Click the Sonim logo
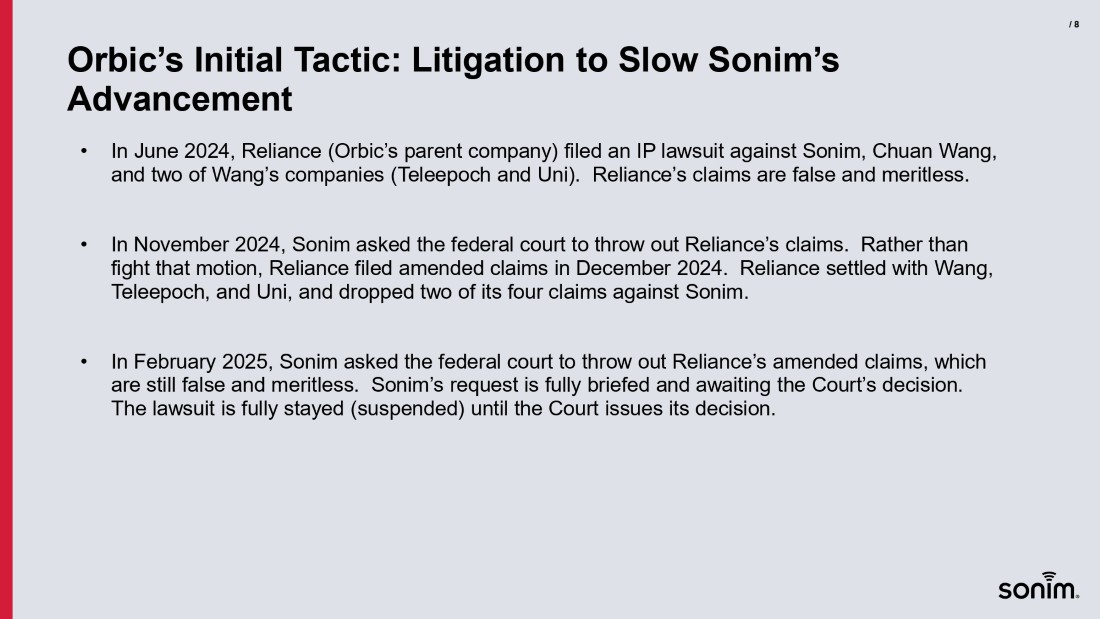This screenshot has width=1100, height=619. point(1038,588)
